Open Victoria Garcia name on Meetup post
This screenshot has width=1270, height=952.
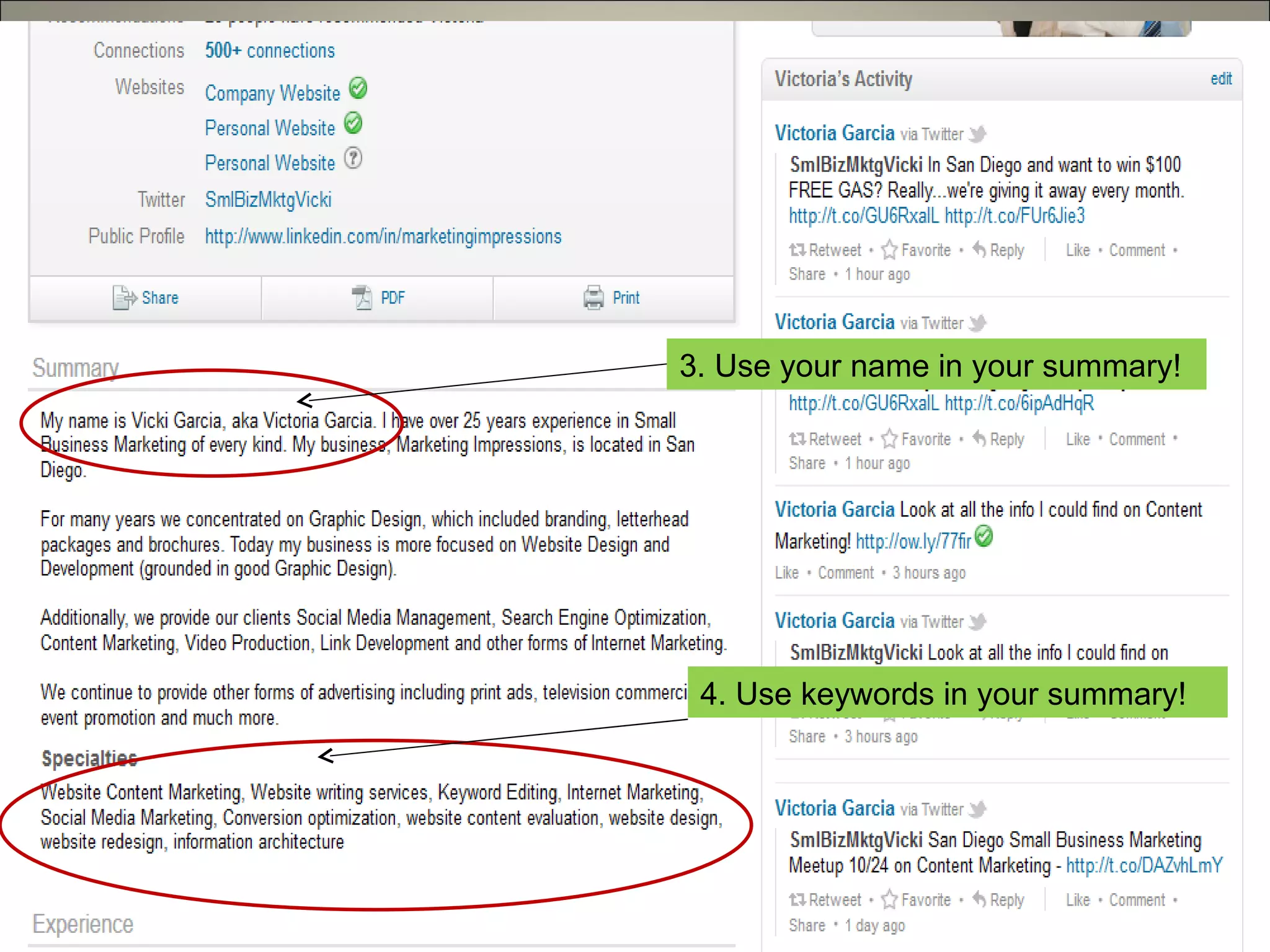pyautogui.click(x=835, y=808)
